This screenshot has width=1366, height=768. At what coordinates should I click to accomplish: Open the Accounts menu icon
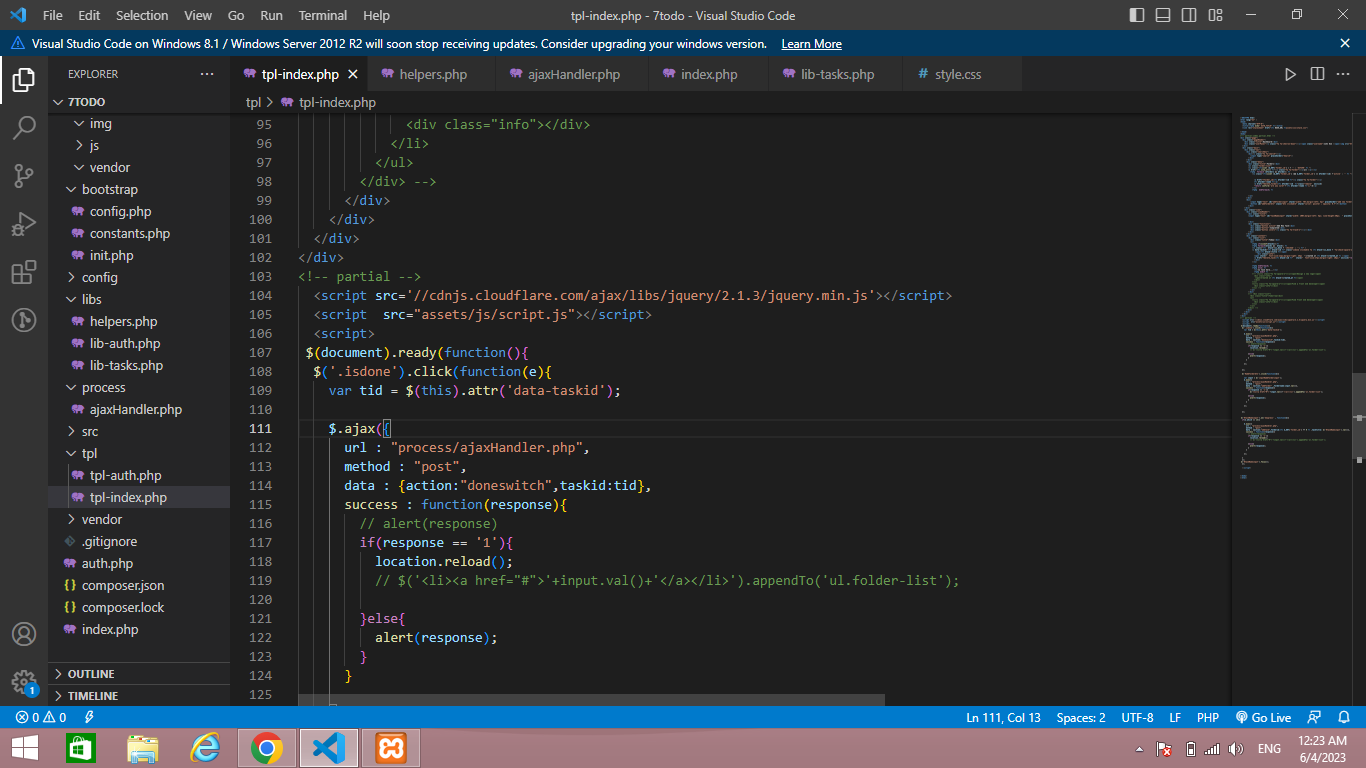(x=24, y=634)
